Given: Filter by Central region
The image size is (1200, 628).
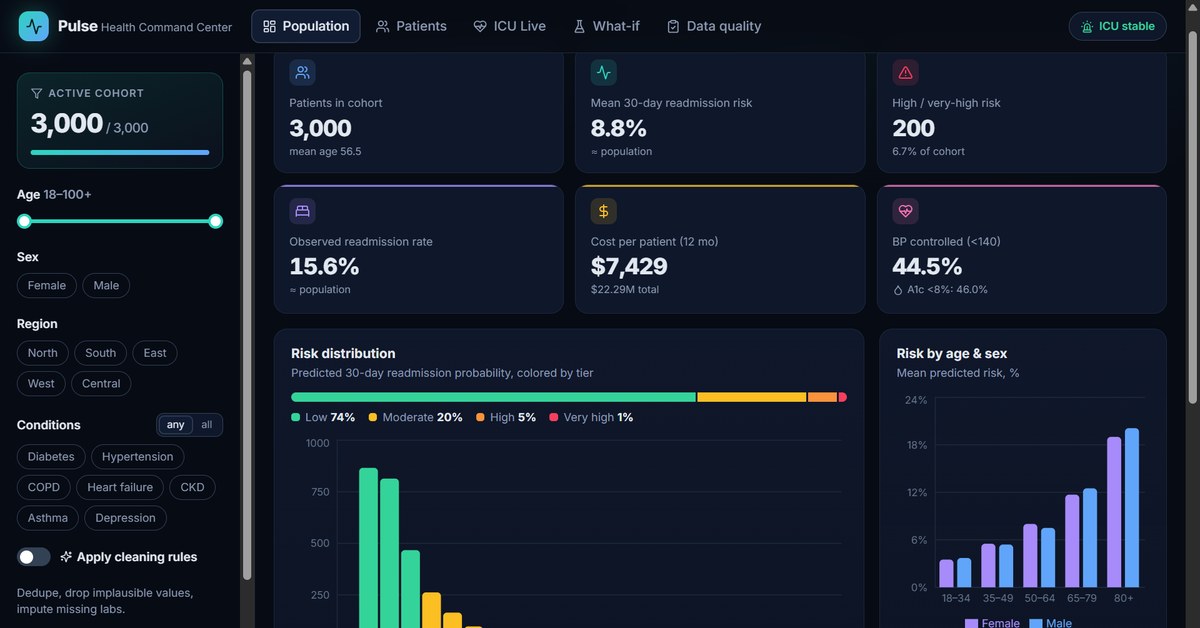Looking at the screenshot, I should coord(101,384).
